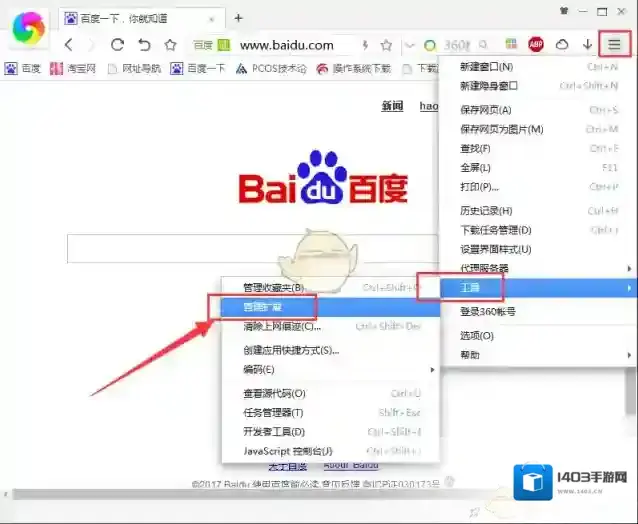Choose 查看源代码(O)
The height and width of the screenshot is (524, 638).
(x=330, y=393)
